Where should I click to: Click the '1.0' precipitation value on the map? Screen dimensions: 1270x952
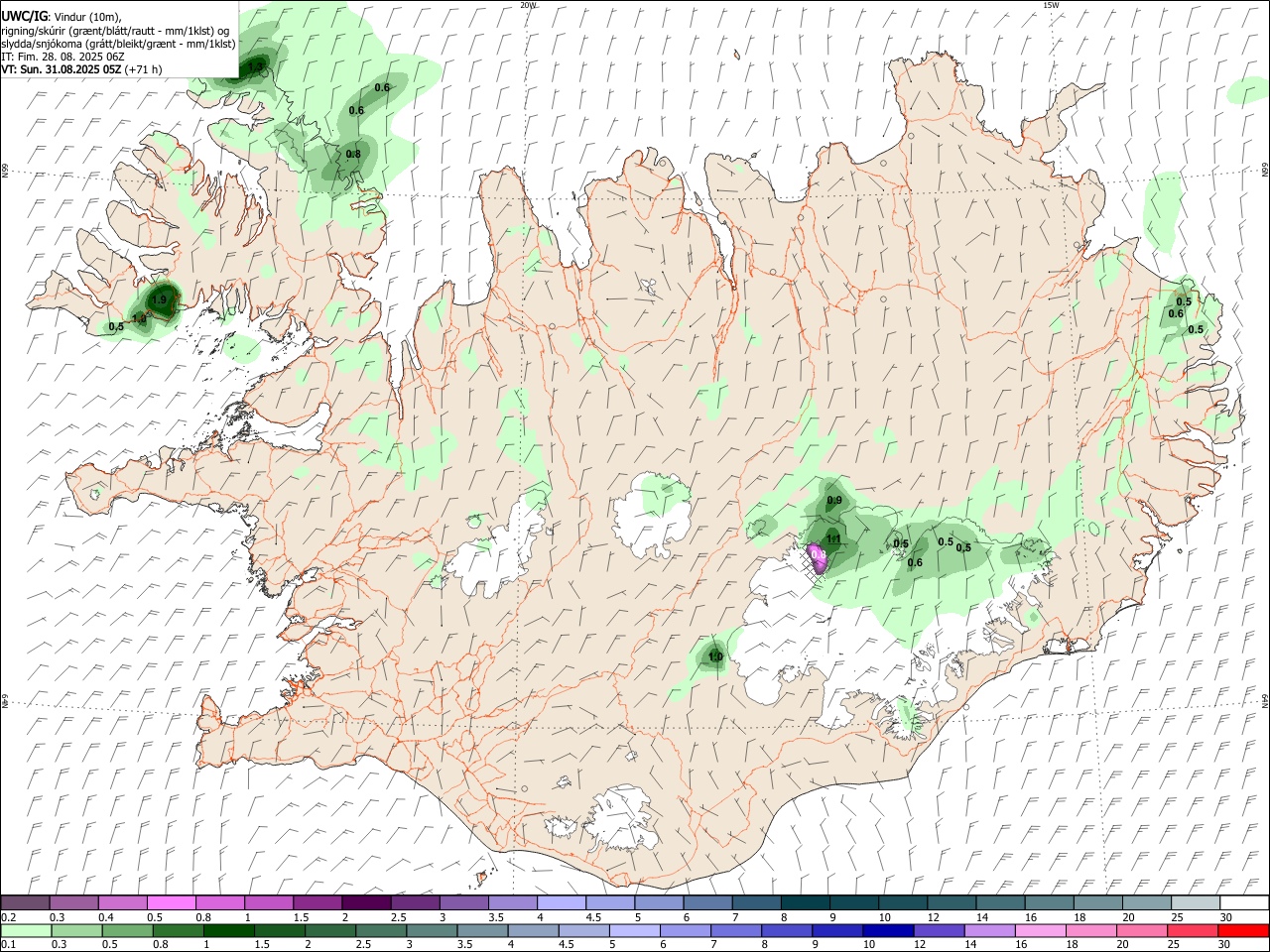pyautogui.click(x=714, y=656)
